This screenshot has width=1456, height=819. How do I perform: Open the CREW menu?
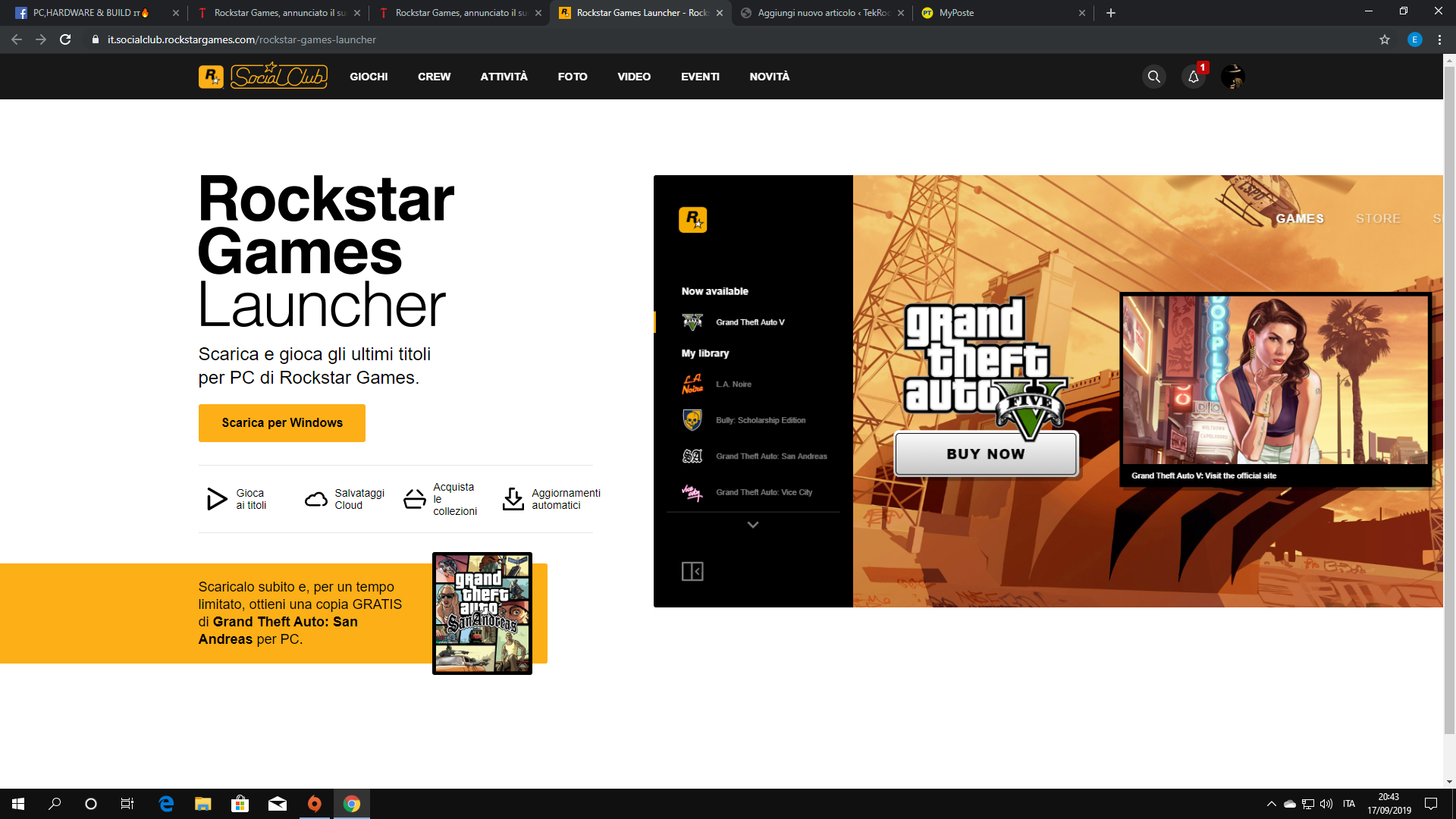pos(434,77)
